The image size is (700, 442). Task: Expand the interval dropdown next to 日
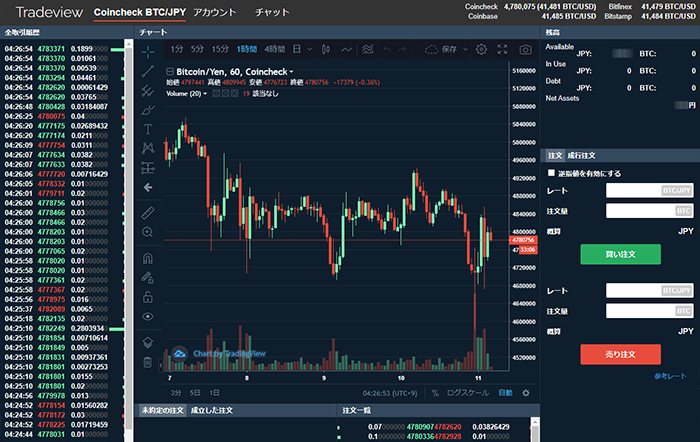click(x=309, y=50)
